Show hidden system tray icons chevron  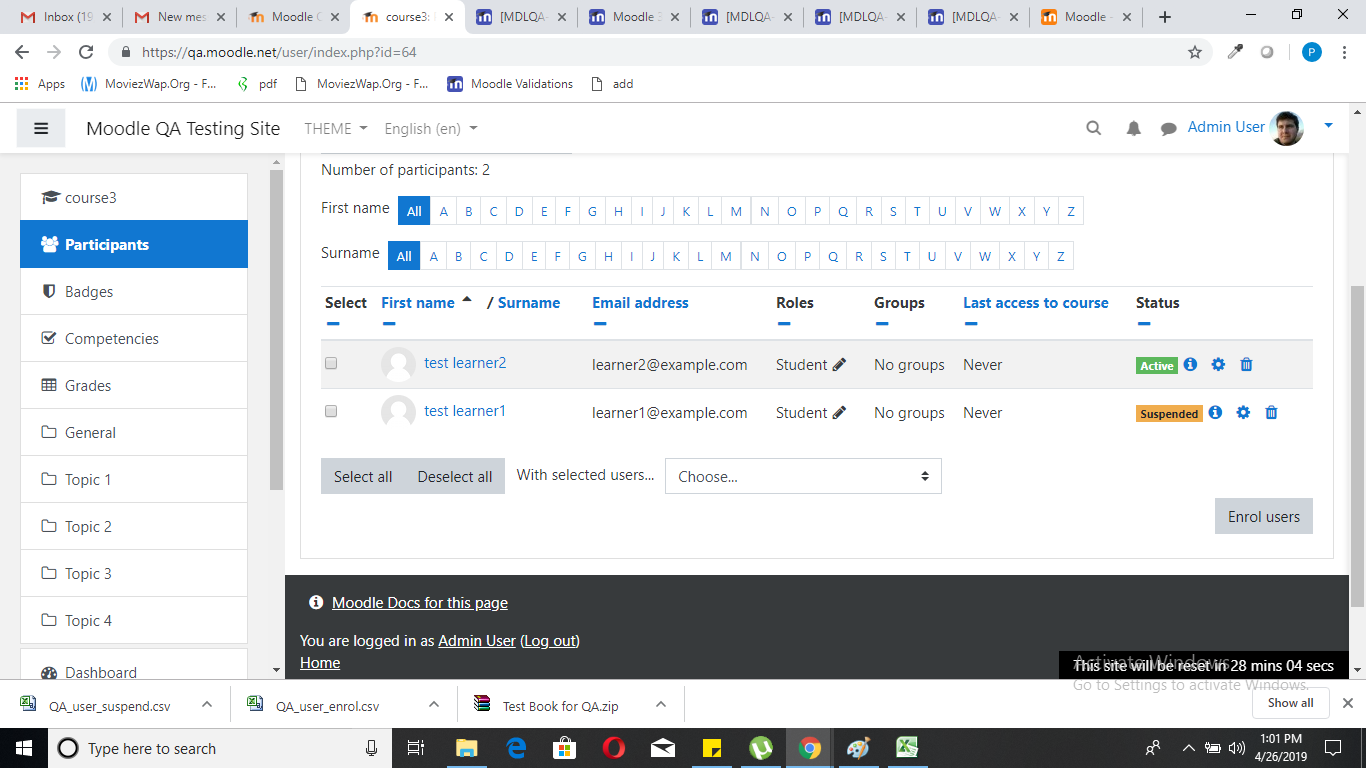click(x=1189, y=748)
